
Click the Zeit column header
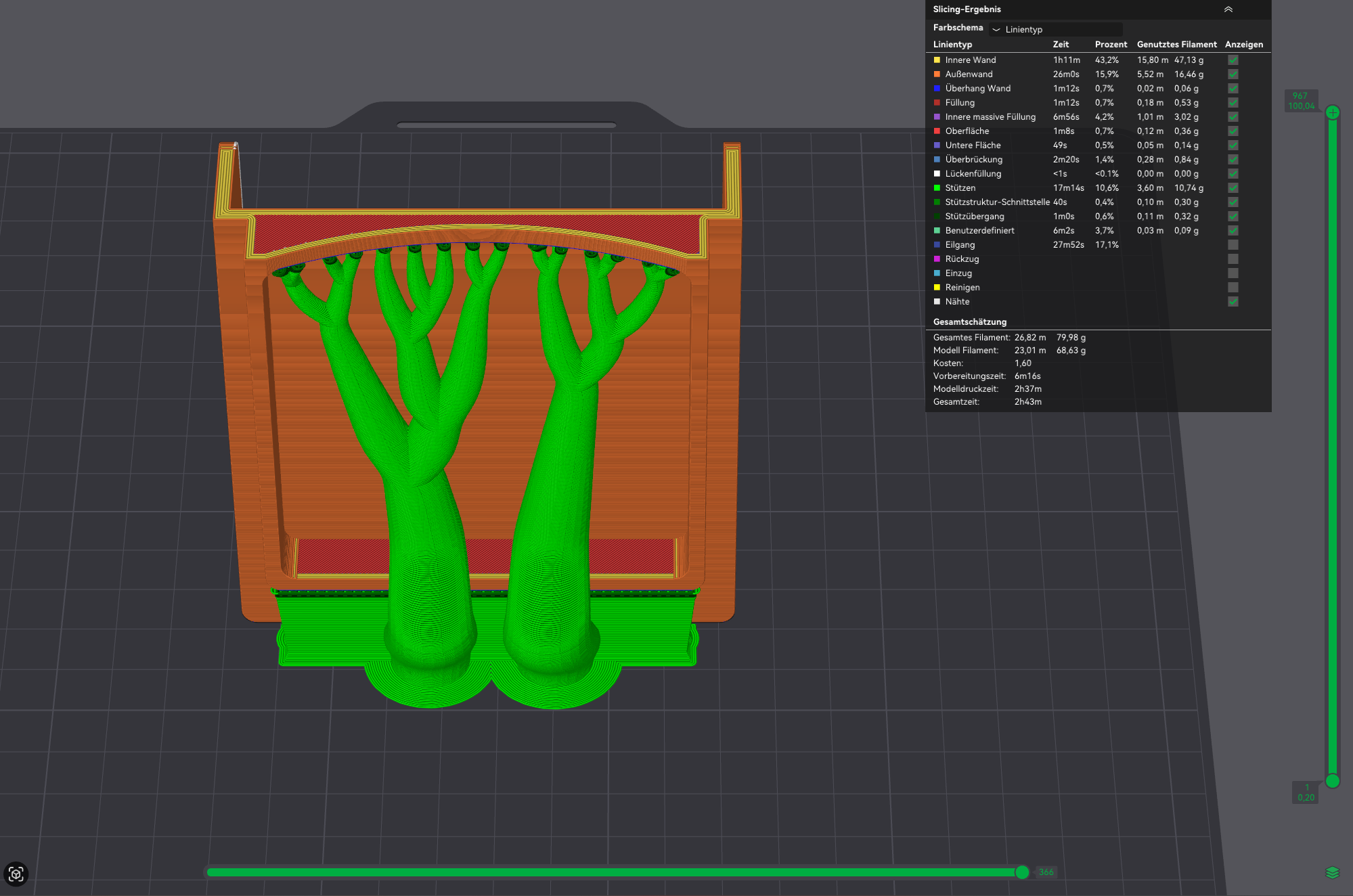pyautogui.click(x=1061, y=45)
